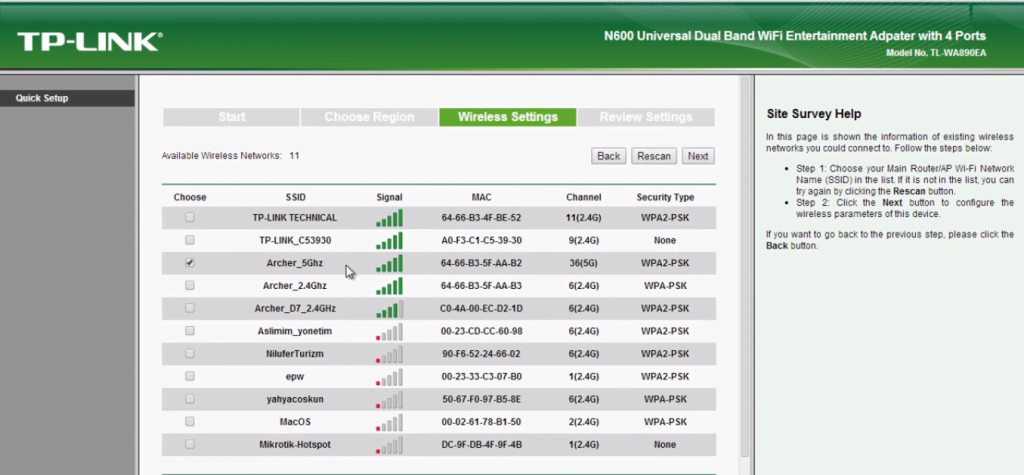
Task: Go to the Review Settings step tab
Action: [645, 117]
